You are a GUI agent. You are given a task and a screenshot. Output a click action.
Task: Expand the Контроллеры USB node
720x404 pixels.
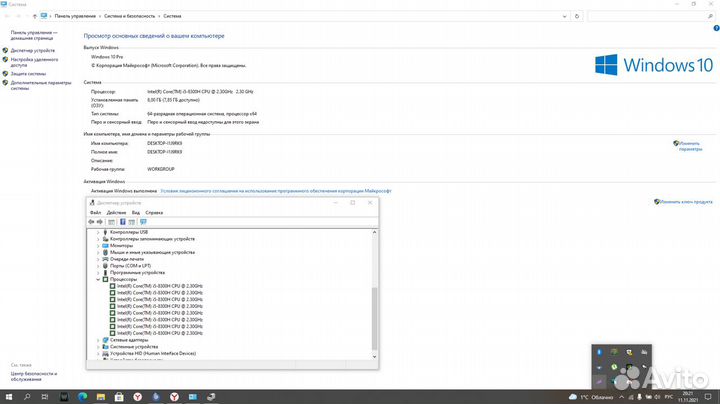point(98,232)
